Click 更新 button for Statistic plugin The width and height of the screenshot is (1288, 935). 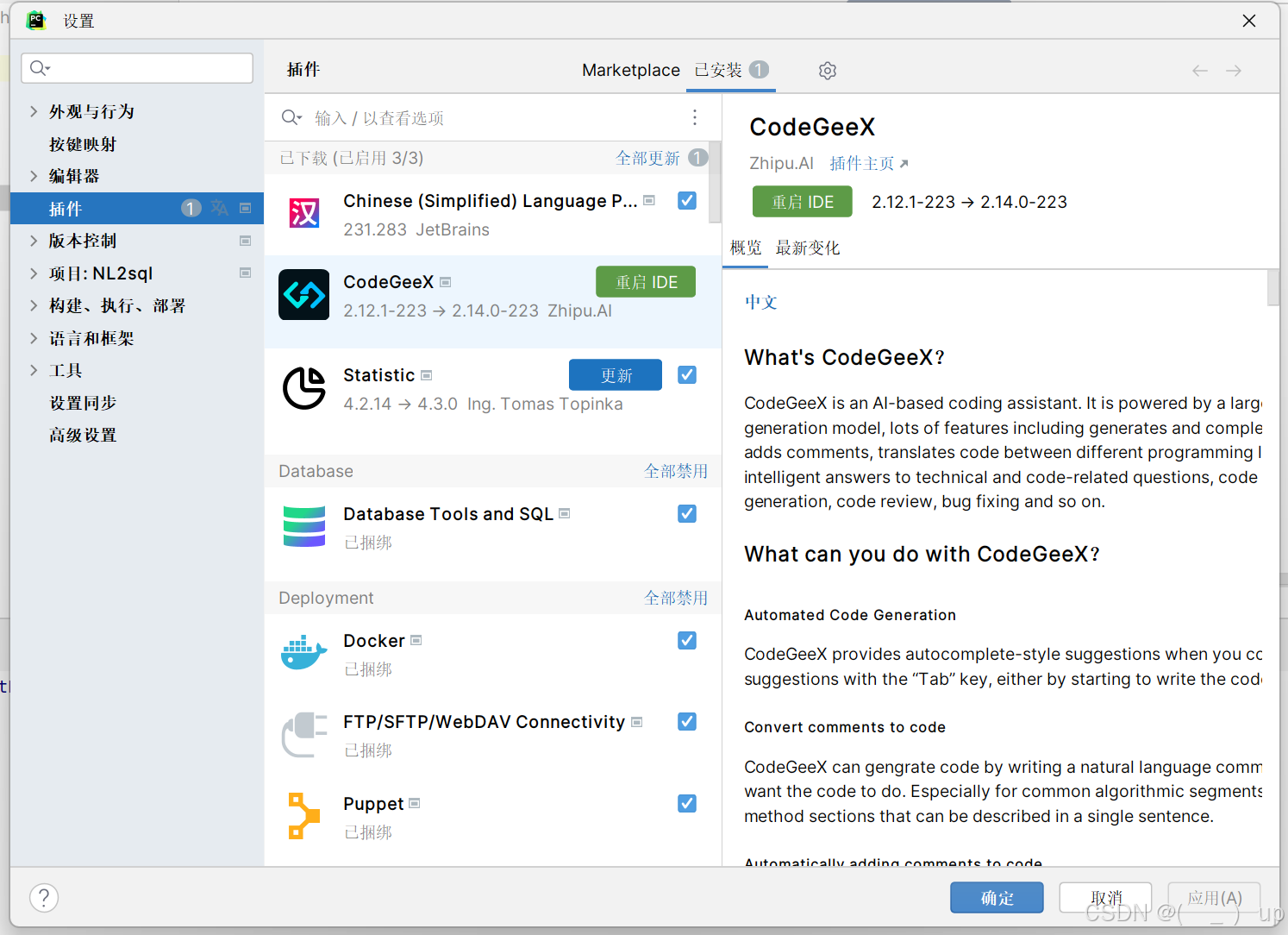tap(616, 375)
